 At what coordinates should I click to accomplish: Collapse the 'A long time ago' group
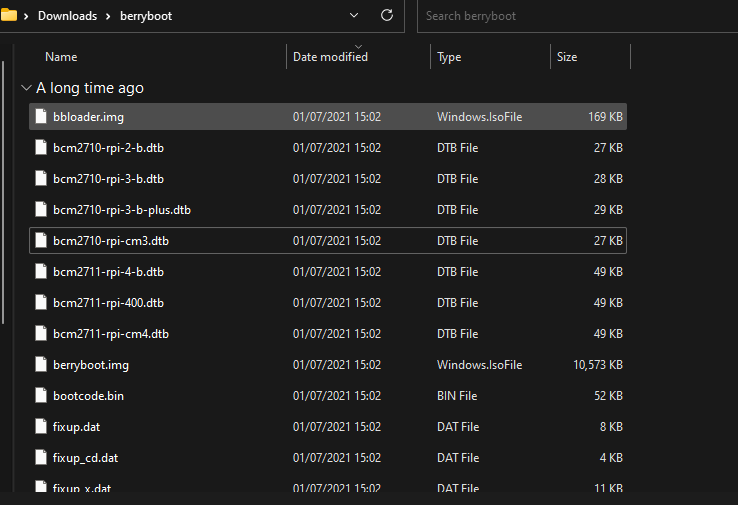[26, 88]
